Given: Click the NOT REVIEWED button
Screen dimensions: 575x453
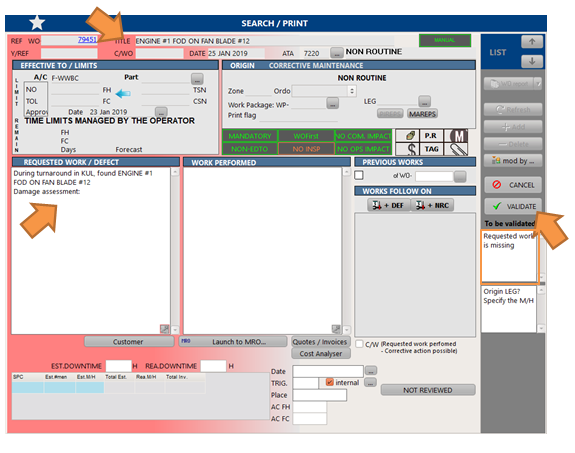Looking at the screenshot, I should coord(428,390).
